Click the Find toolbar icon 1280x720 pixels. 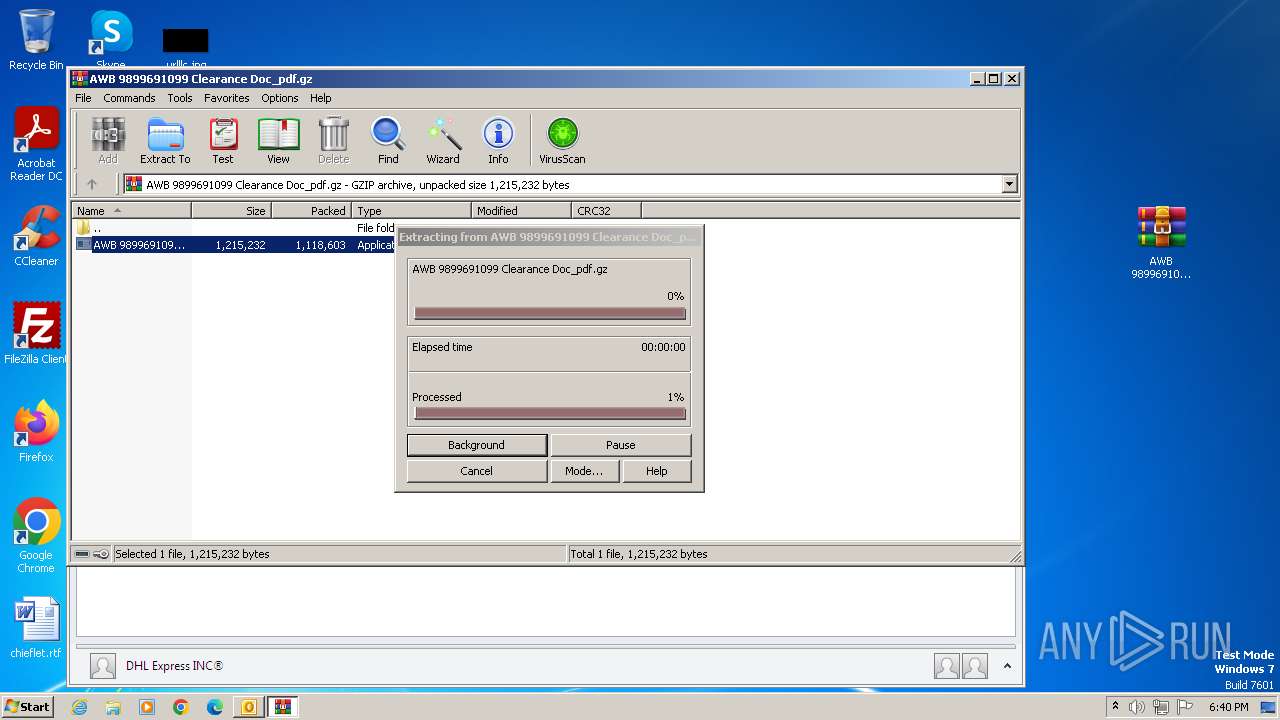(388, 141)
